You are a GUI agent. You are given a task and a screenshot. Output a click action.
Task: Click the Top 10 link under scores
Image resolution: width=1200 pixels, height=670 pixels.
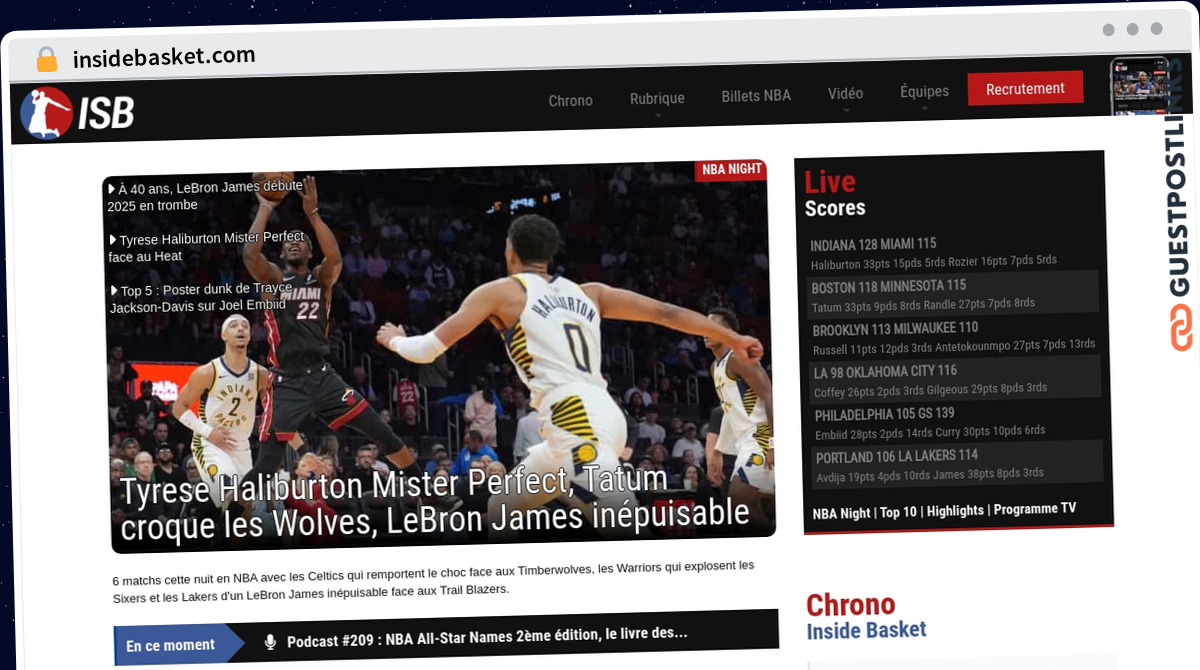click(898, 512)
